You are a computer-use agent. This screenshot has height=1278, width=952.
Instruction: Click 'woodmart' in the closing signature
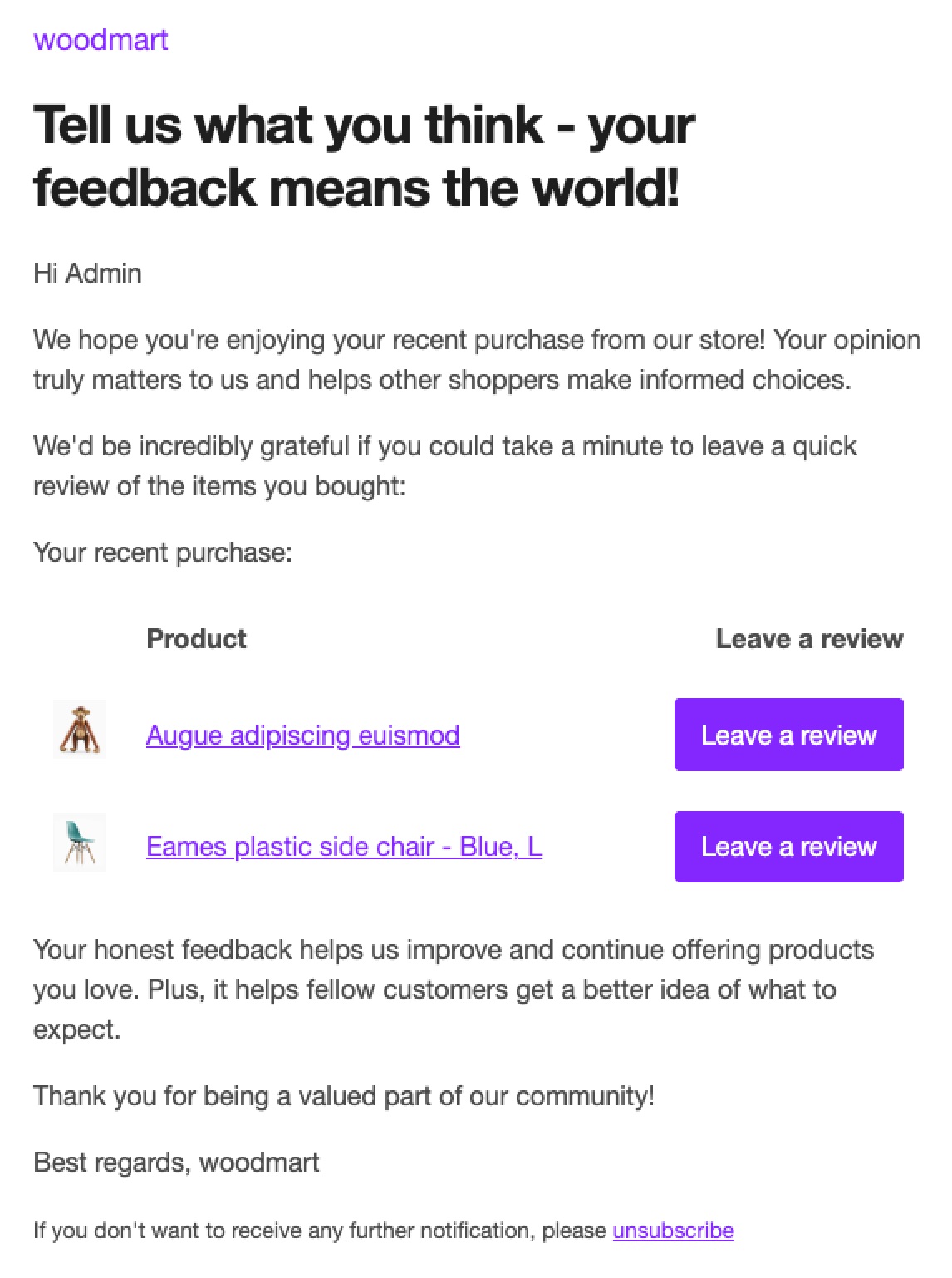click(259, 1162)
